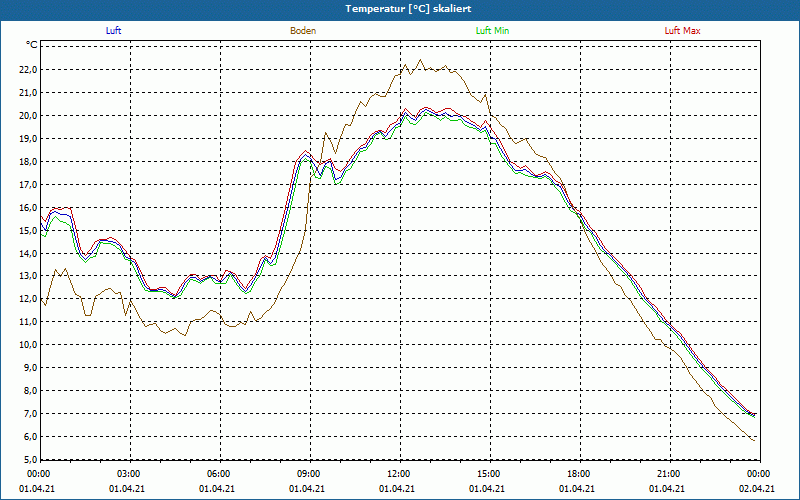
Task: Click the 'Boden' legend label
Action: point(303,31)
